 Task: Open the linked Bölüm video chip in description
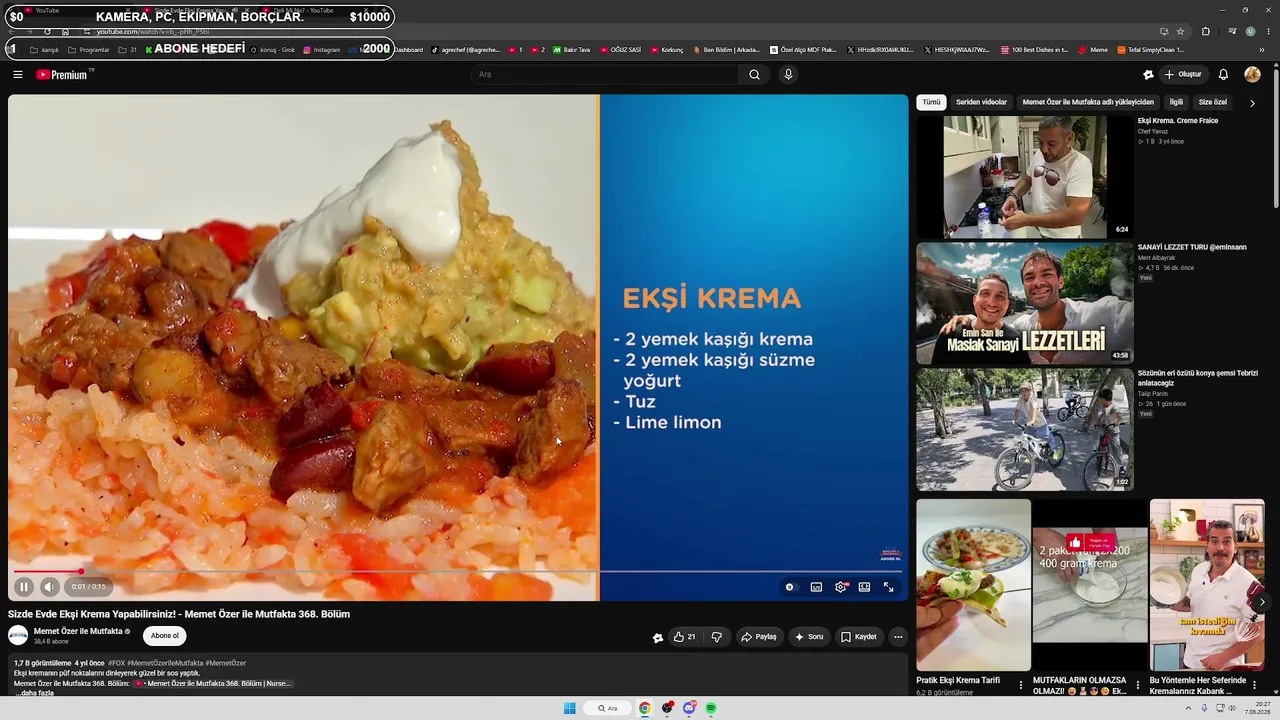tap(213, 683)
